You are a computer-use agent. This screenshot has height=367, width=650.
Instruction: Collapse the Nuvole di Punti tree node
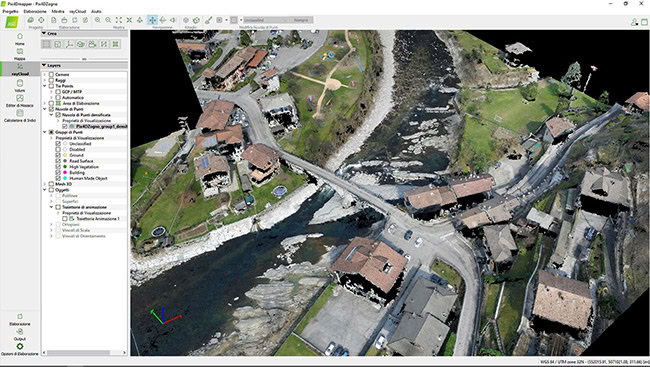(45, 109)
